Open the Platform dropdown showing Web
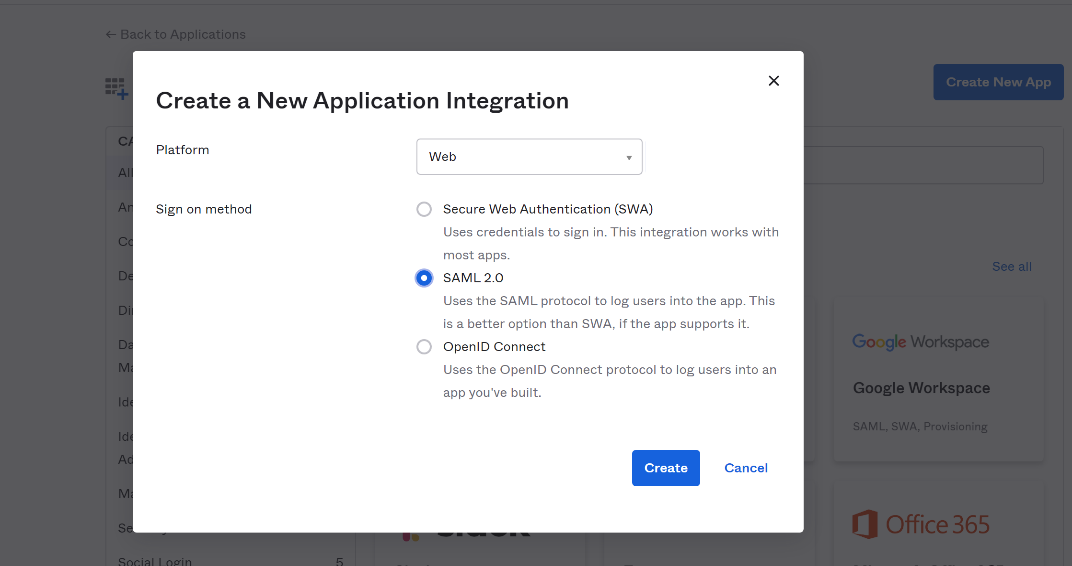Viewport: 1072px width, 566px height. pyautogui.click(x=528, y=157)
